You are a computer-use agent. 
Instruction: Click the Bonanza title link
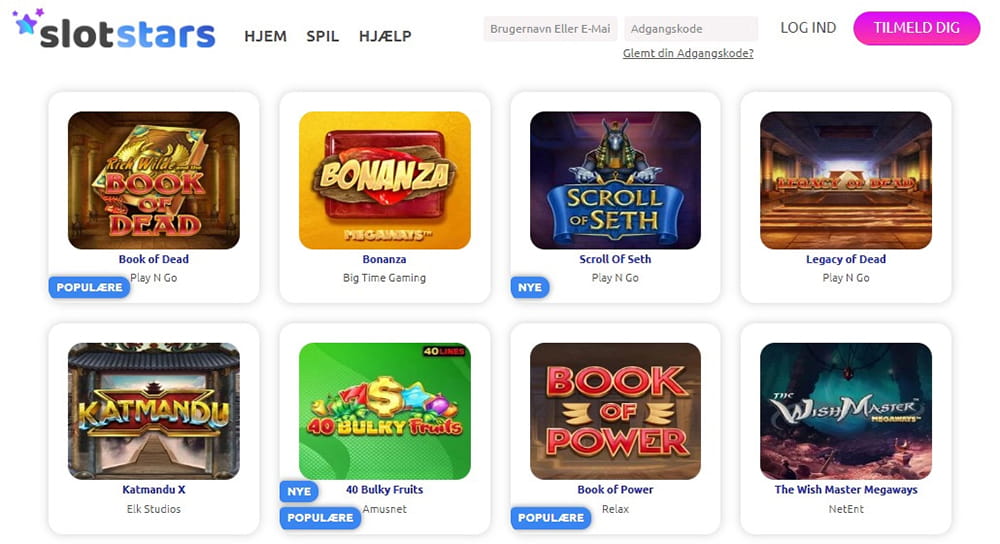click(385, 259)
